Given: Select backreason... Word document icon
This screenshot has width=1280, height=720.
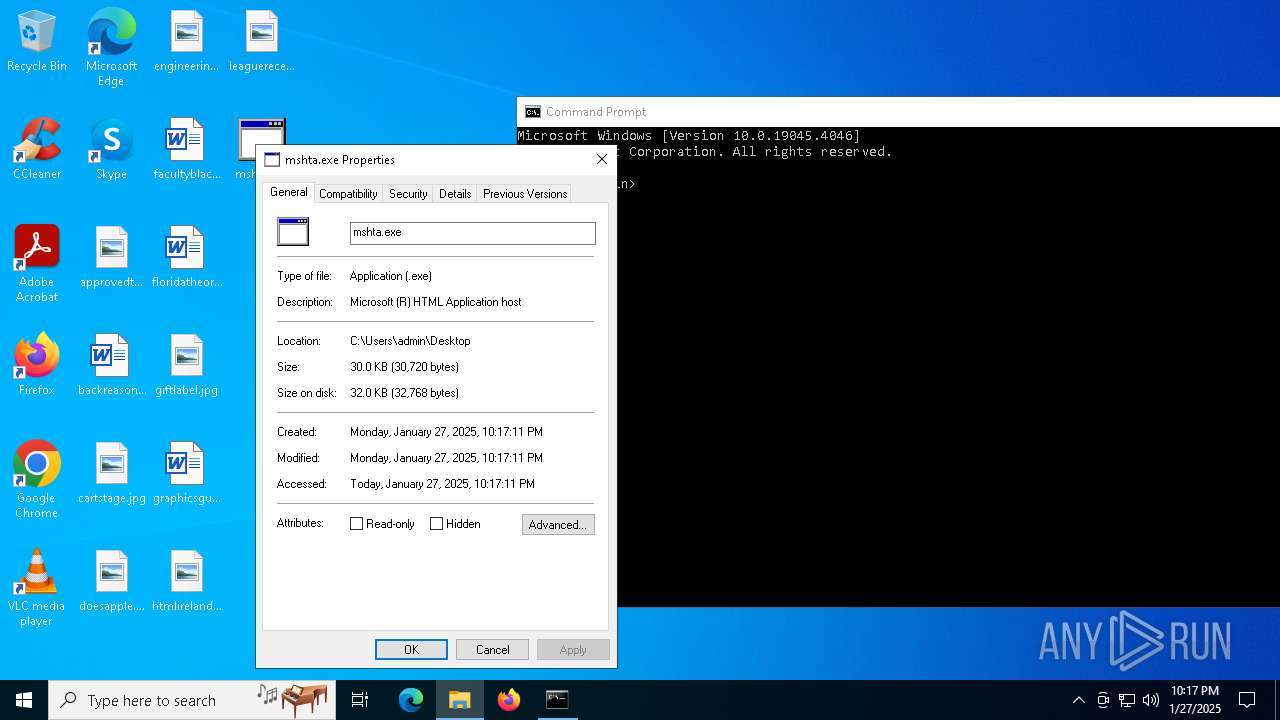Looking at the screenshot, I should [111, 365].
